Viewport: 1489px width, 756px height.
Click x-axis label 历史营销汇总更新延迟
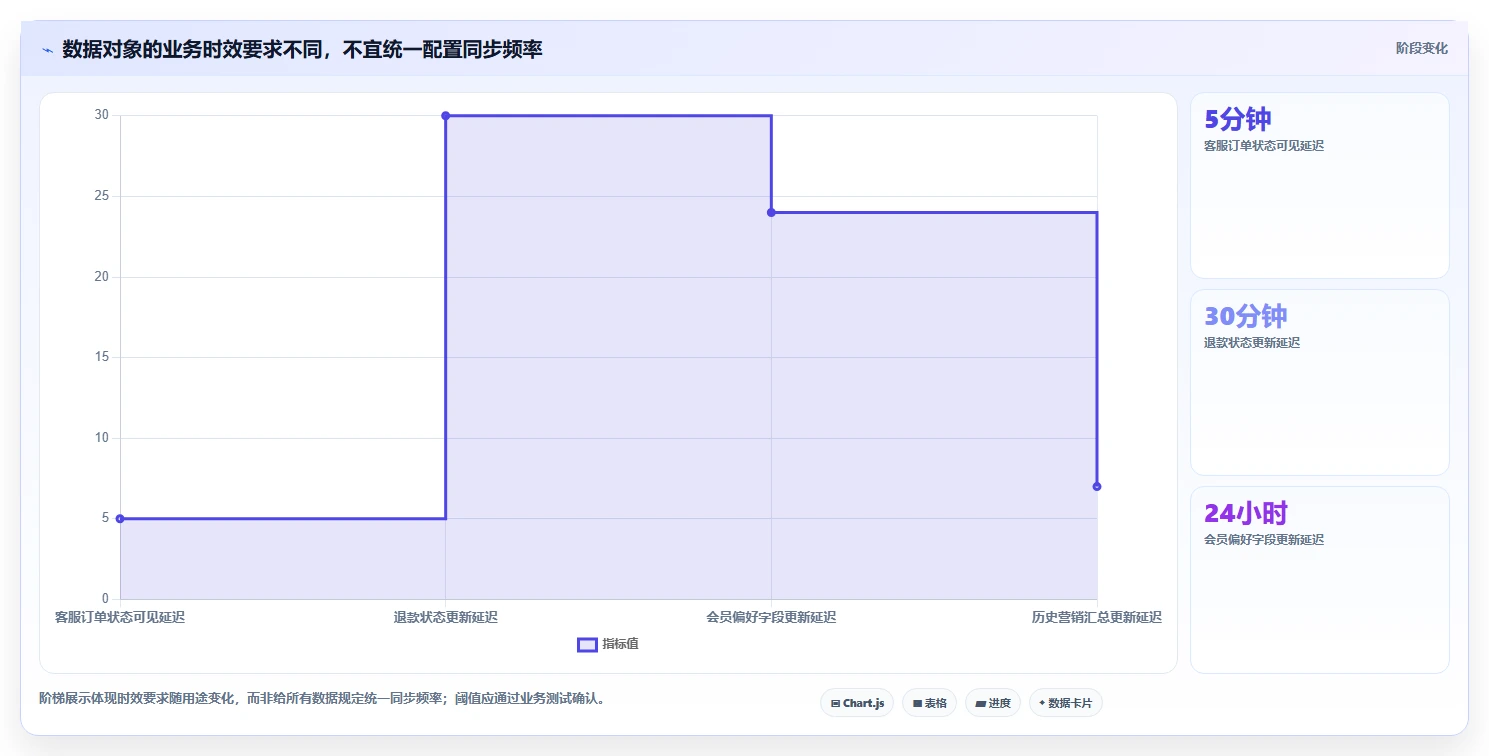click(x=1097, y=617)
